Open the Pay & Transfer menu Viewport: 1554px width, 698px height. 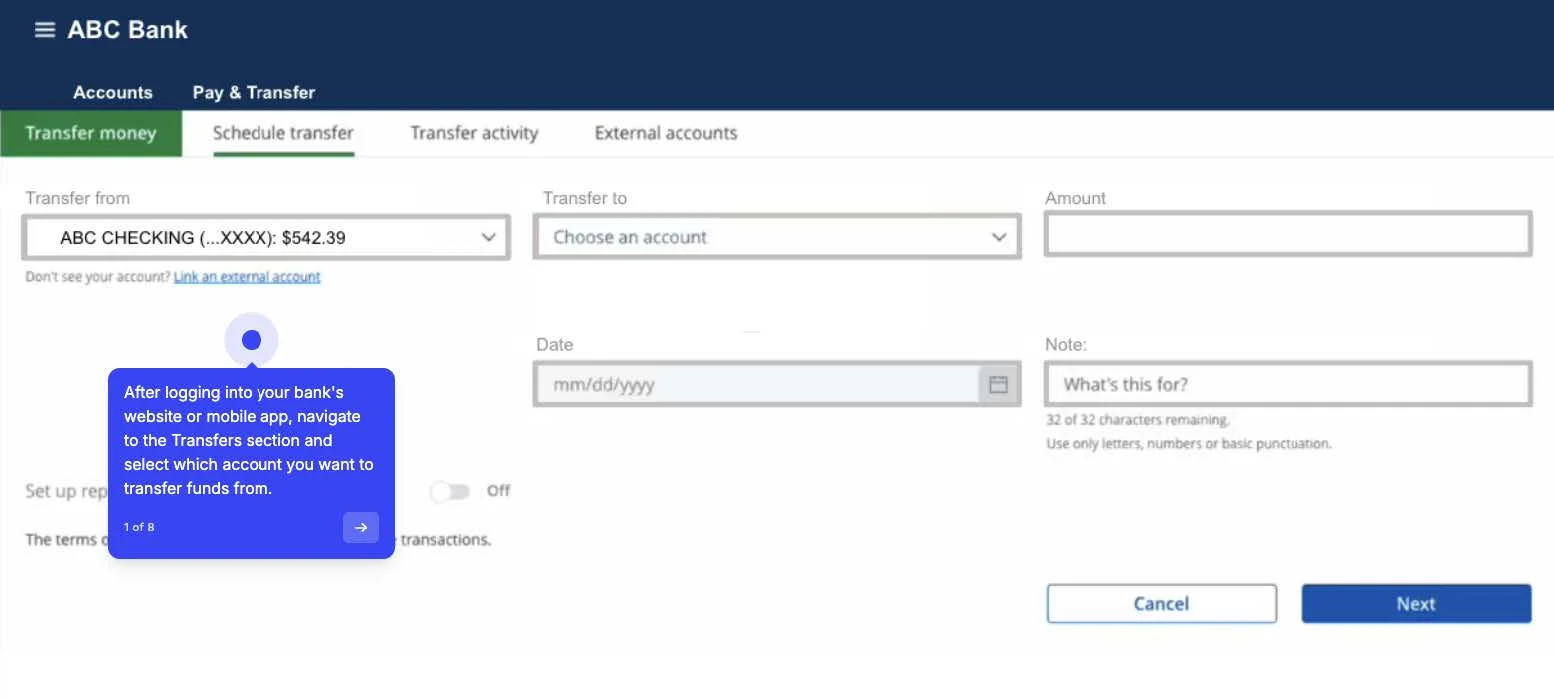click(254, 92)
